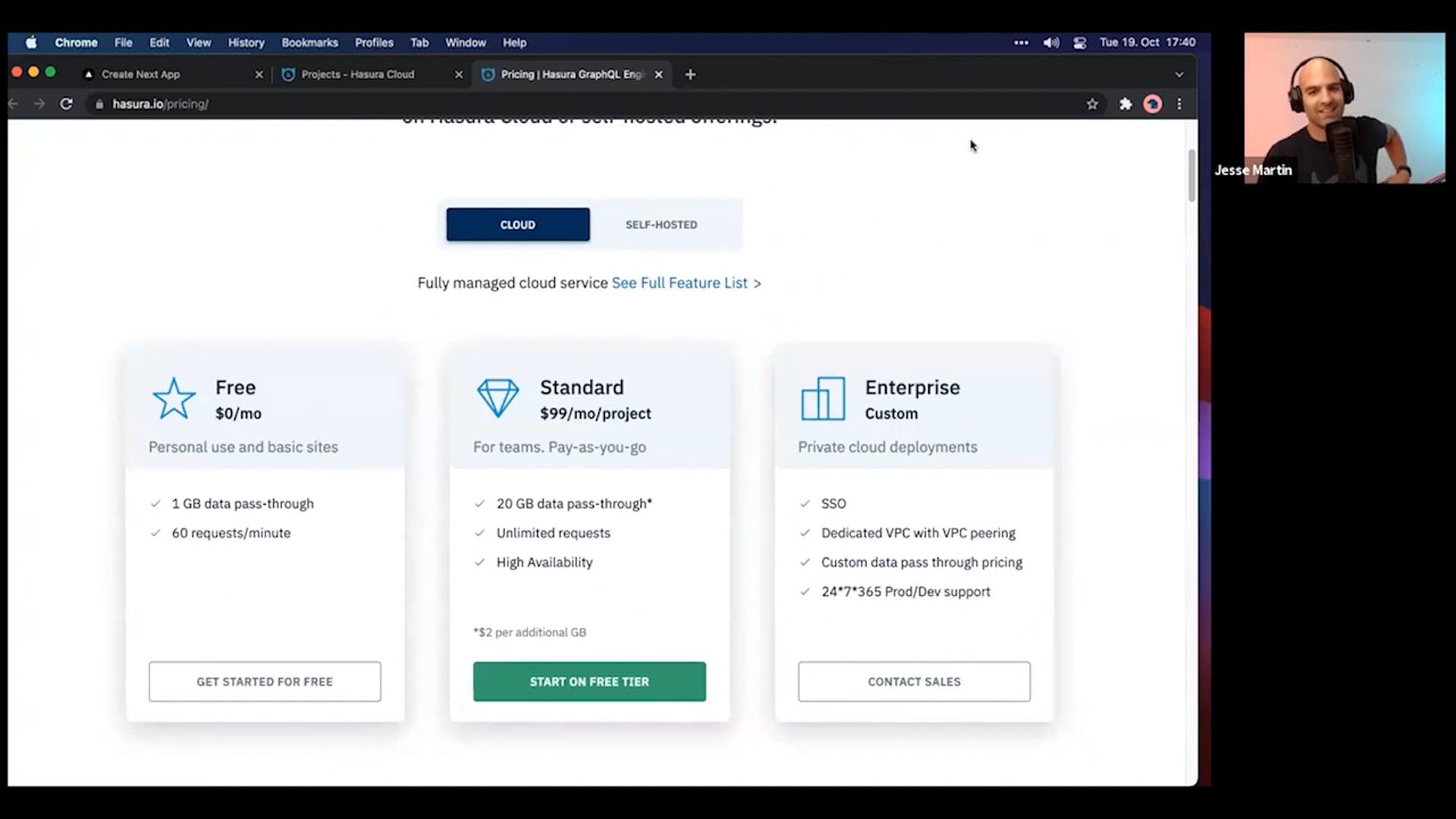
Task: Open the macOS volume icon in menu bar
Action: [x=1051, y=42]
